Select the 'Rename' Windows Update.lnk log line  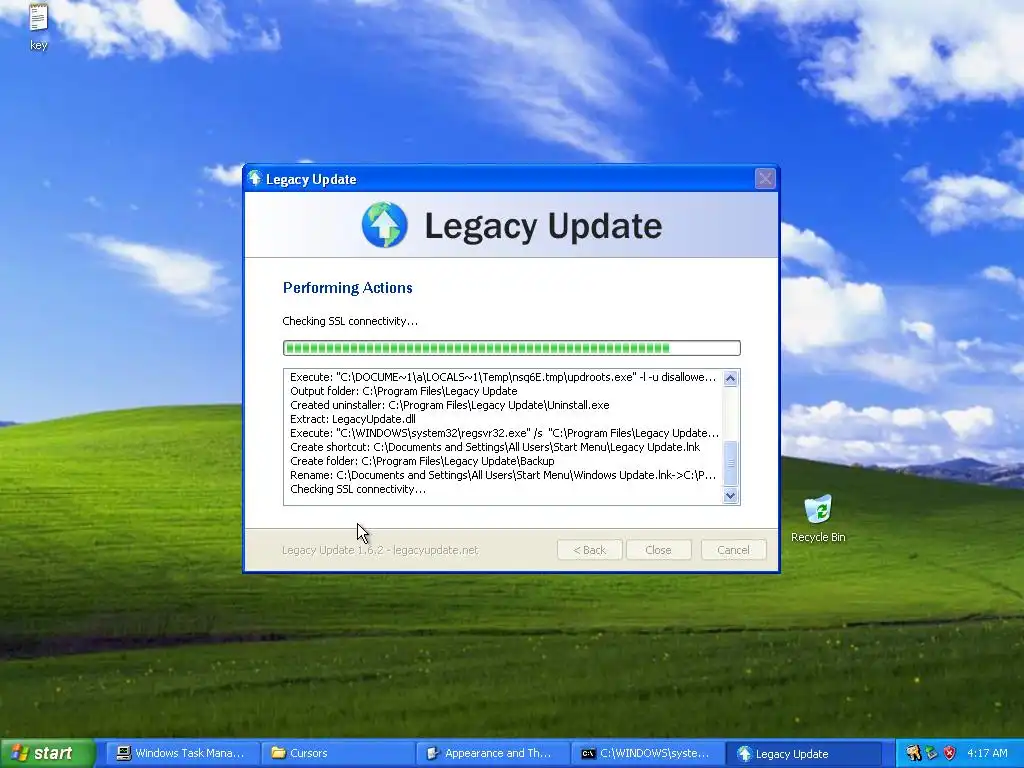tap(503, 475)
